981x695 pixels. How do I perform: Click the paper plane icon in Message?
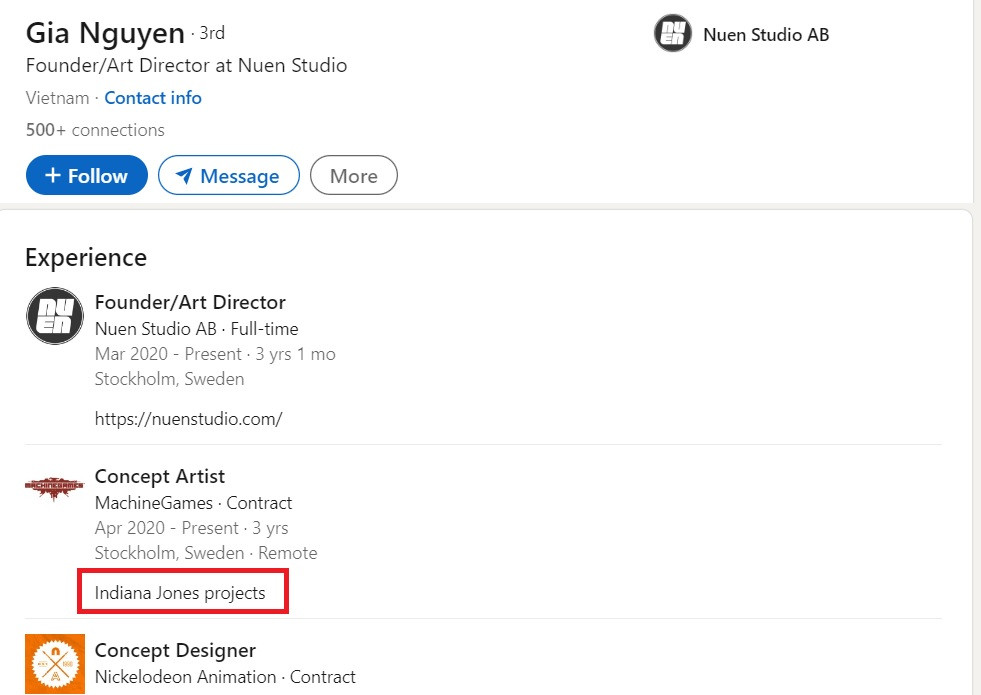pyautogui.click(x=184, y=176)
